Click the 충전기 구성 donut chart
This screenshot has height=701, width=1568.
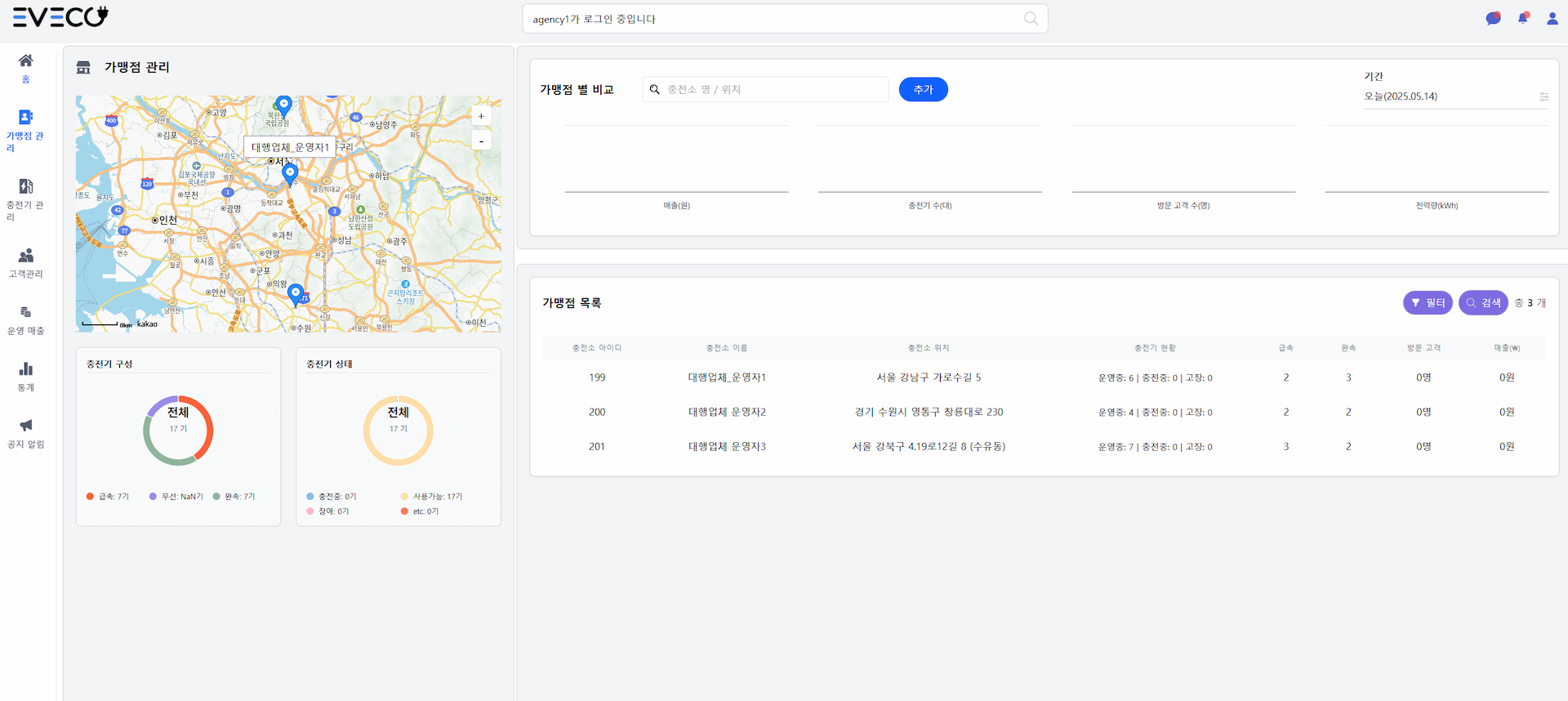[178, 431]
